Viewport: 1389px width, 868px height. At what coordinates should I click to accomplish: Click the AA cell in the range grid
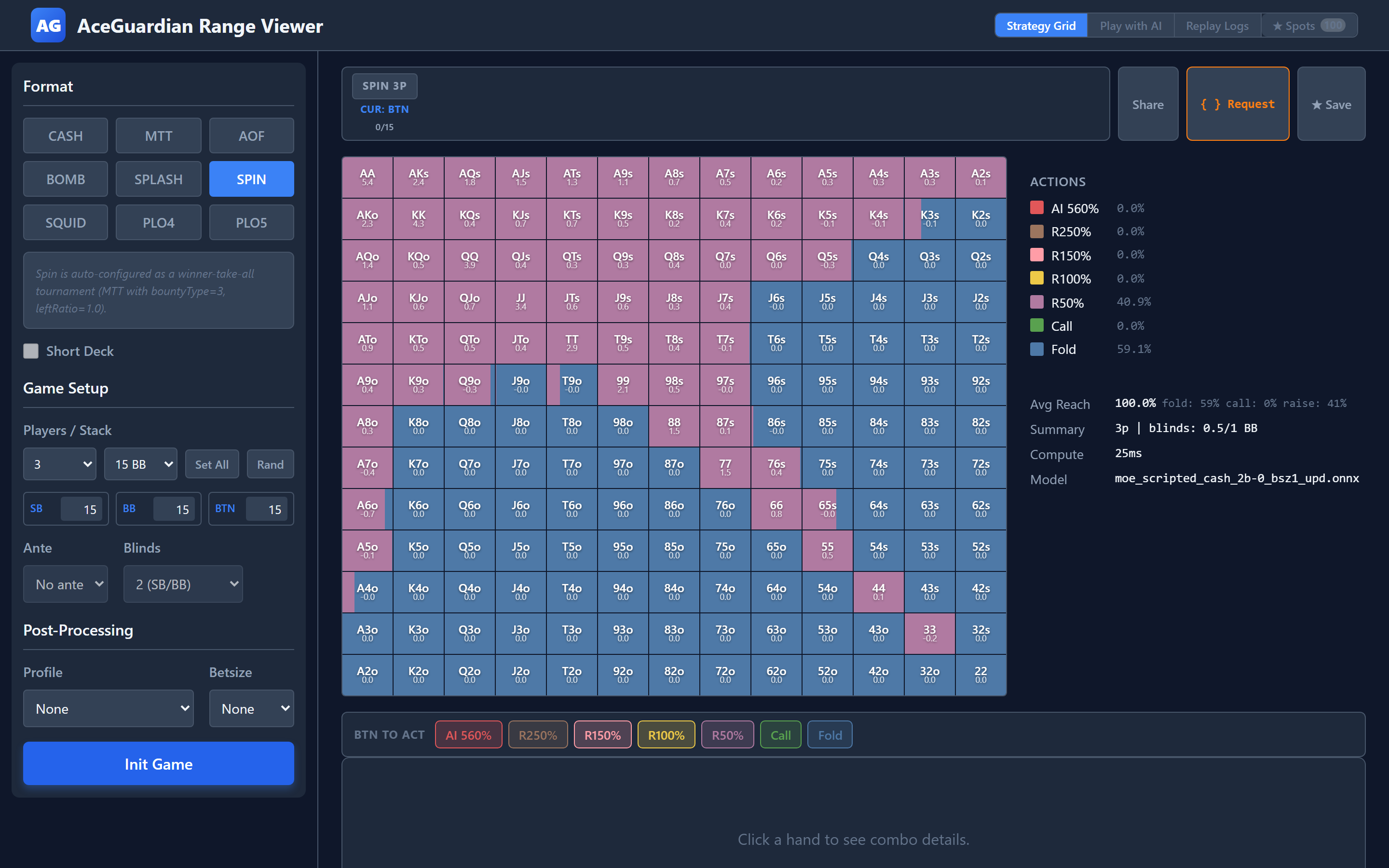[x=367, y=177]
